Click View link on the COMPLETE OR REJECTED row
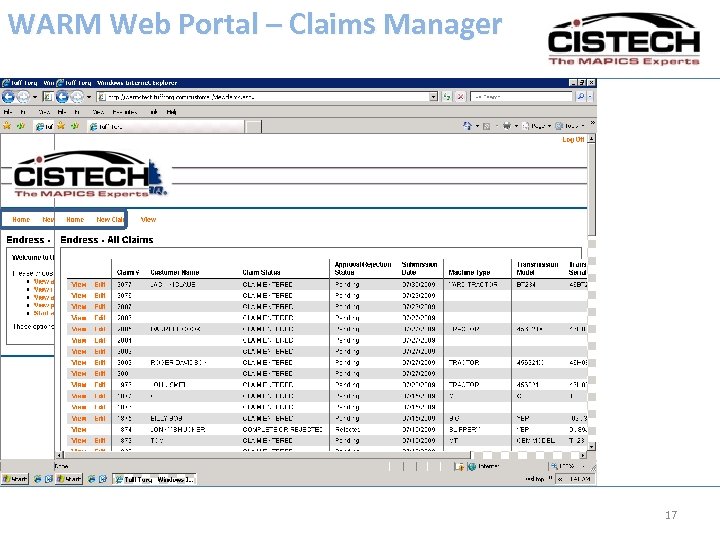 point(79,430)
